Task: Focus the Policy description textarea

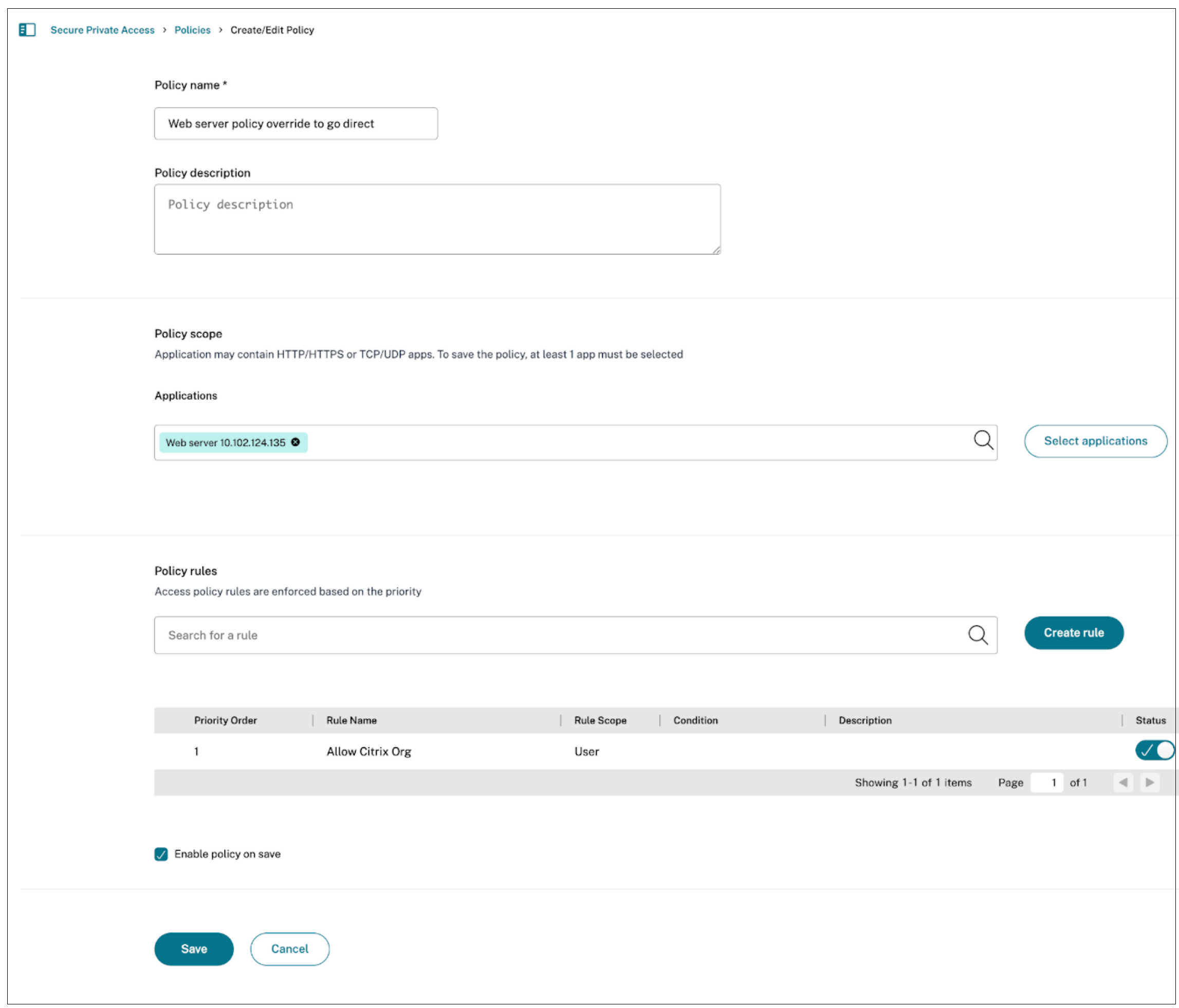Action: (x=437, y=219)
